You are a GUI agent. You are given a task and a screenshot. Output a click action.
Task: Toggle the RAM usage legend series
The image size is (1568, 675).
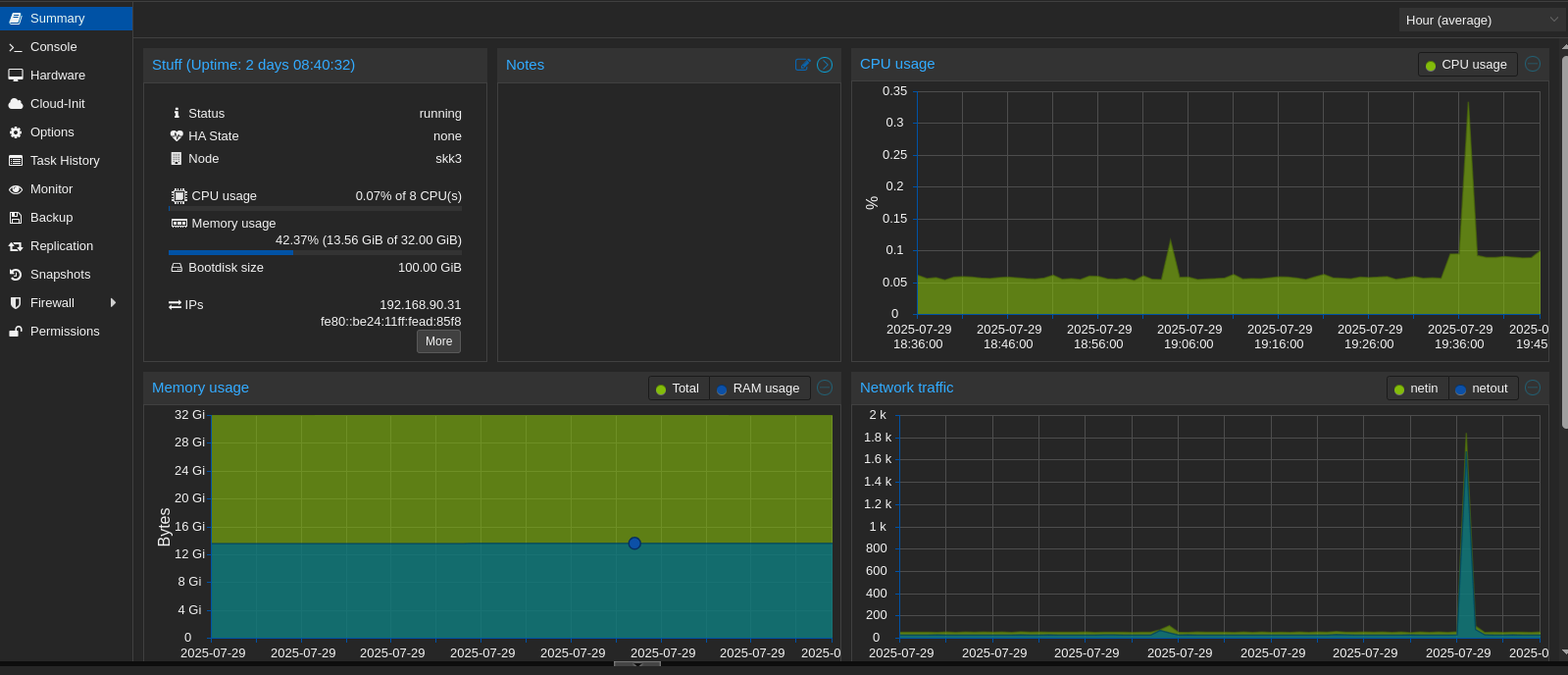(x=759, y=389)
